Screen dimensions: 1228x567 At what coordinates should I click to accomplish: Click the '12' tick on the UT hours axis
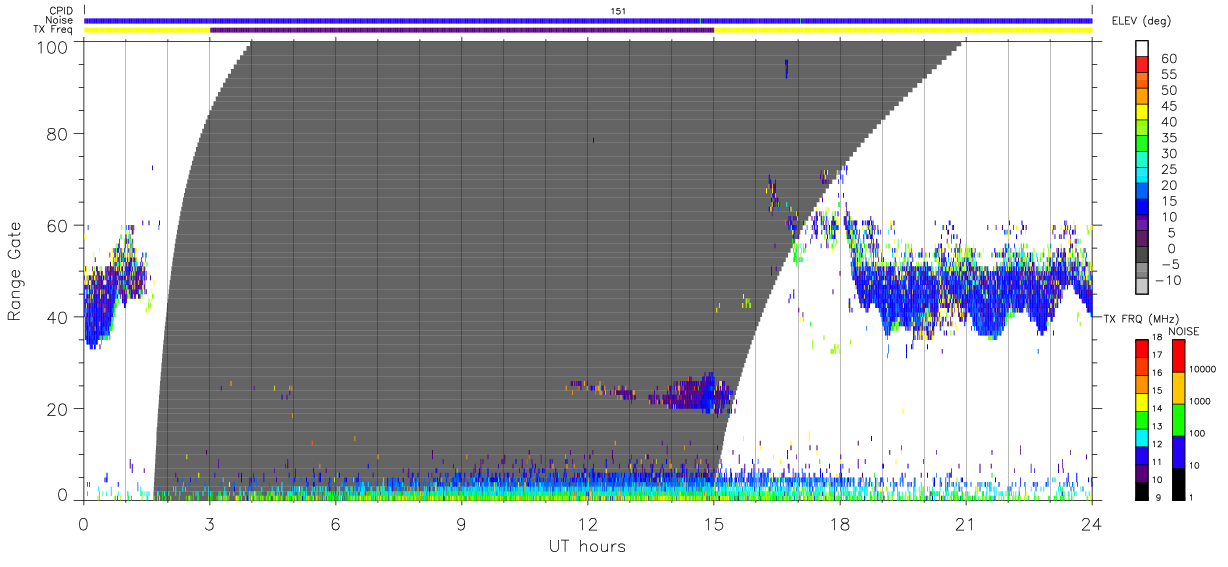587,523
